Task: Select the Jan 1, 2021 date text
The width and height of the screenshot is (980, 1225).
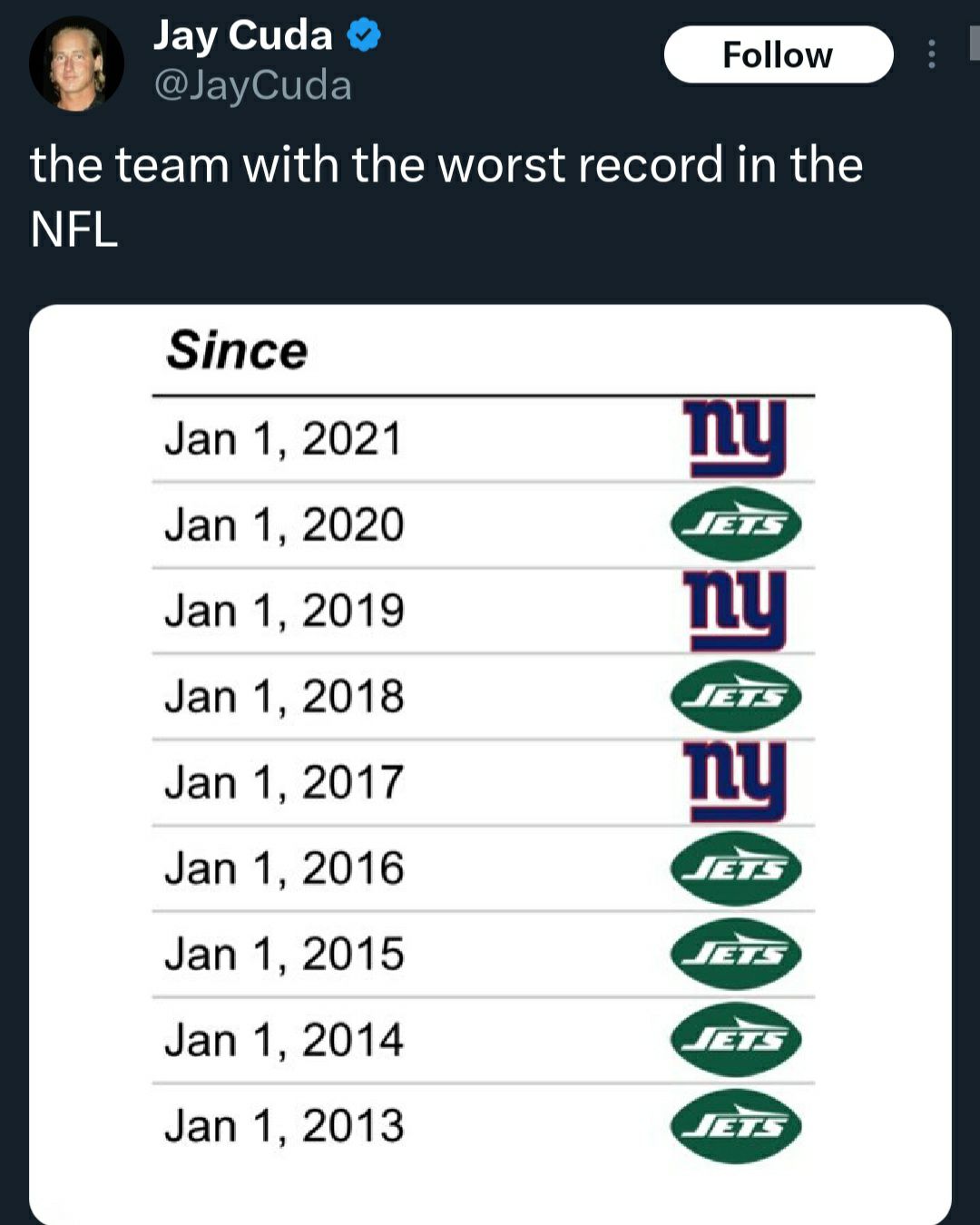Action: click(x=283, y=439)
